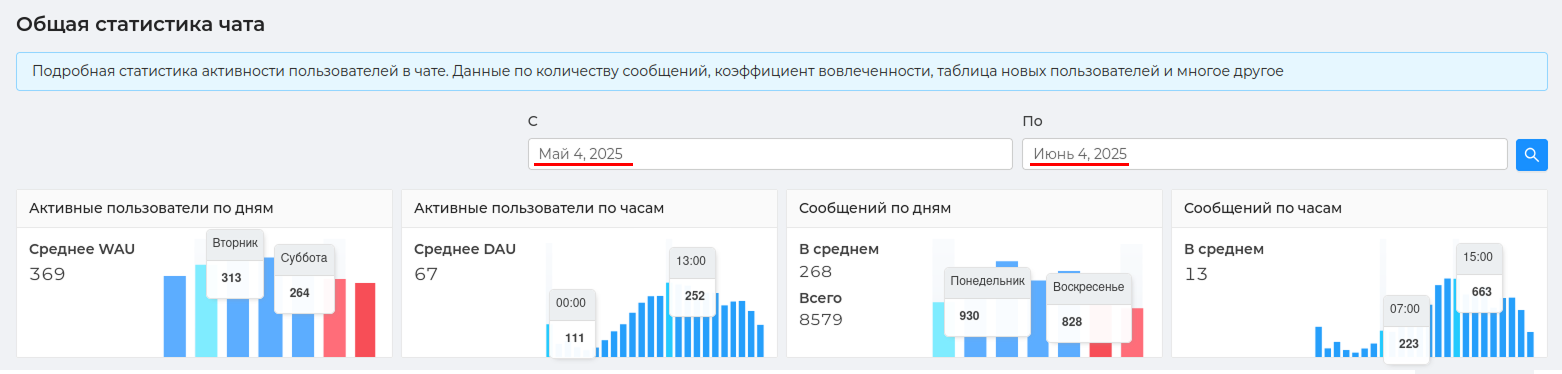Click the Всего messages total 8579
Screen dimensions: 1562x374
pyautogui.click(x=821, y=320)
